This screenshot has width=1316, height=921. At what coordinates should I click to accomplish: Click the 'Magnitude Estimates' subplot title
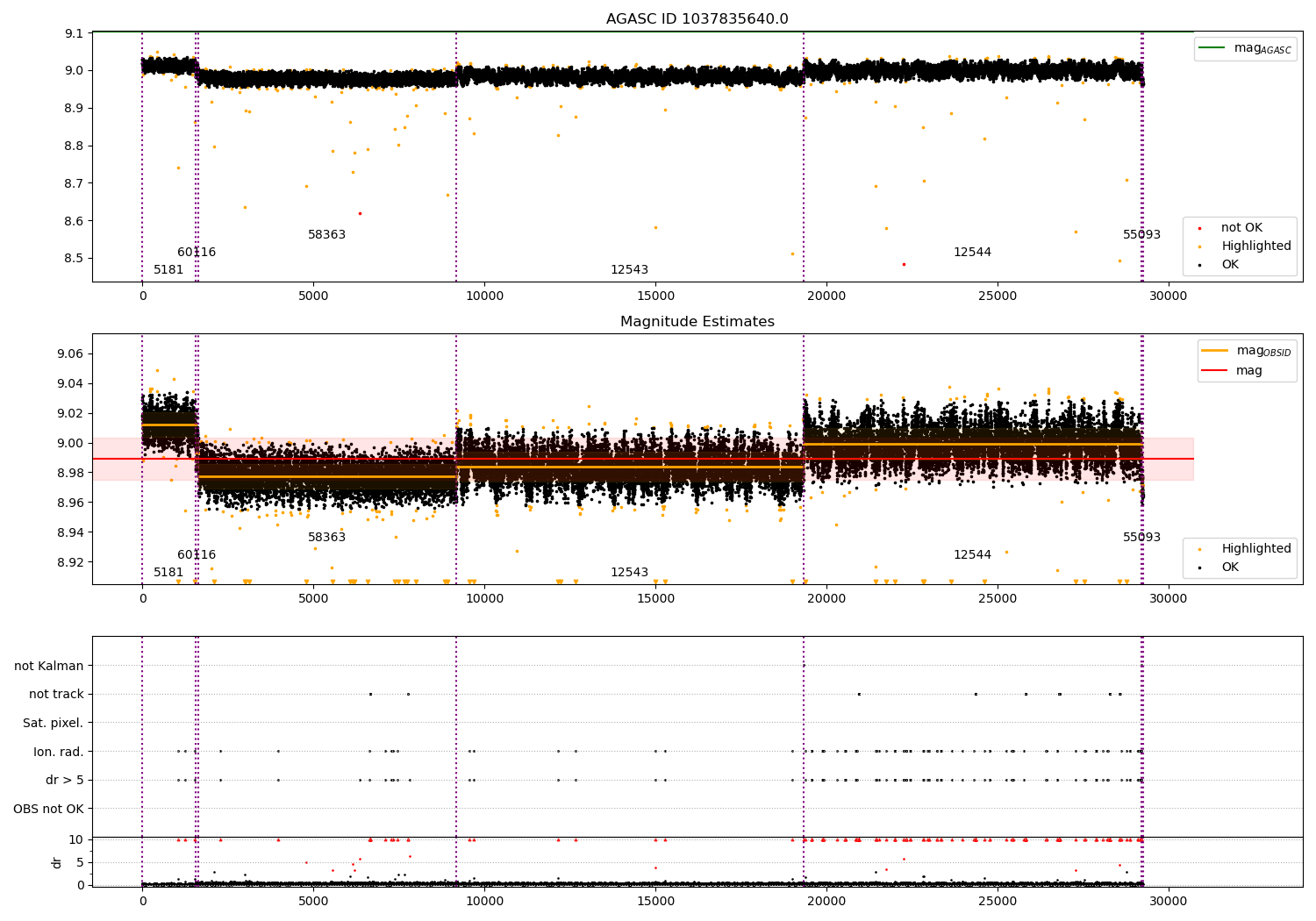point(697,322)
